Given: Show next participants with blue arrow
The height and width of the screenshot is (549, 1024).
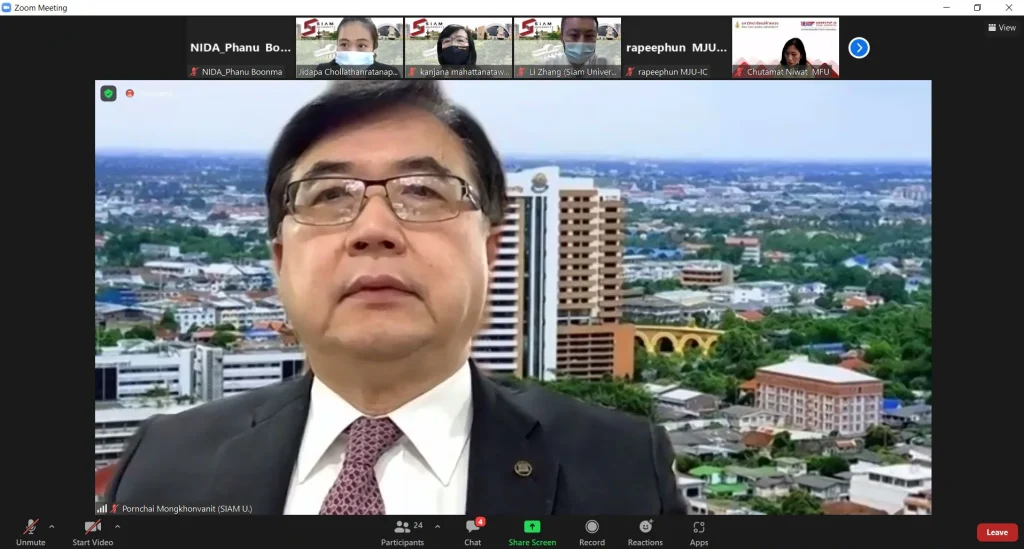Looking at the screenshot, I should (x=859, y=48).
